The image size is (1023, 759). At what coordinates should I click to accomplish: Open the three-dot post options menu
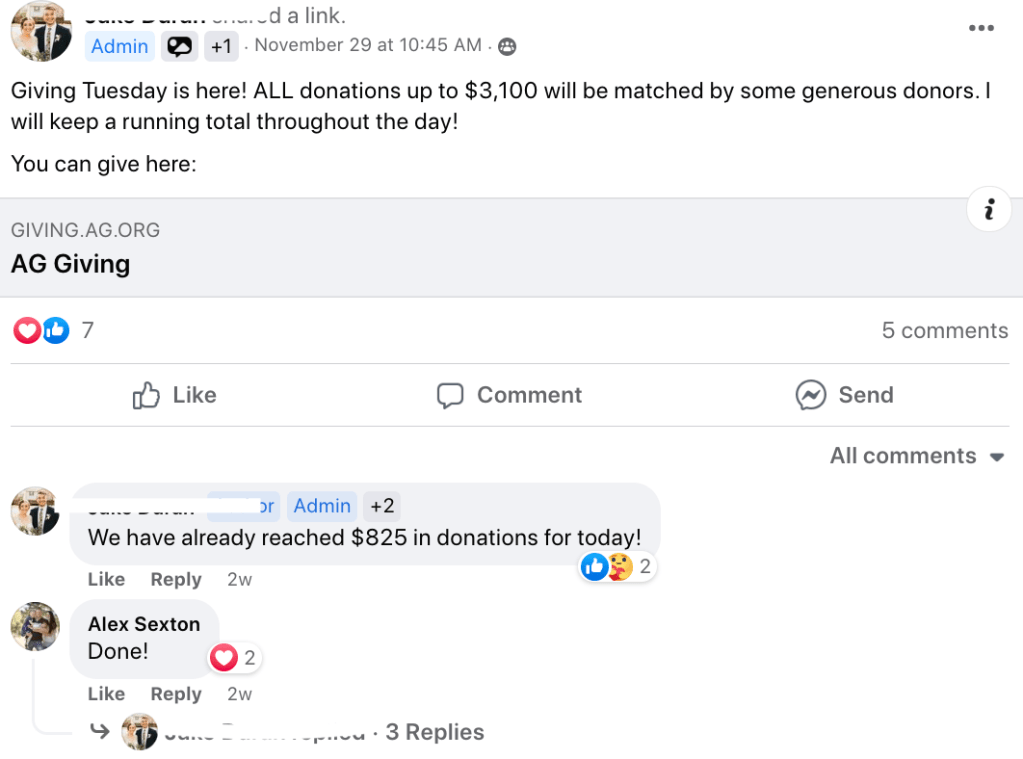[981, 28]
